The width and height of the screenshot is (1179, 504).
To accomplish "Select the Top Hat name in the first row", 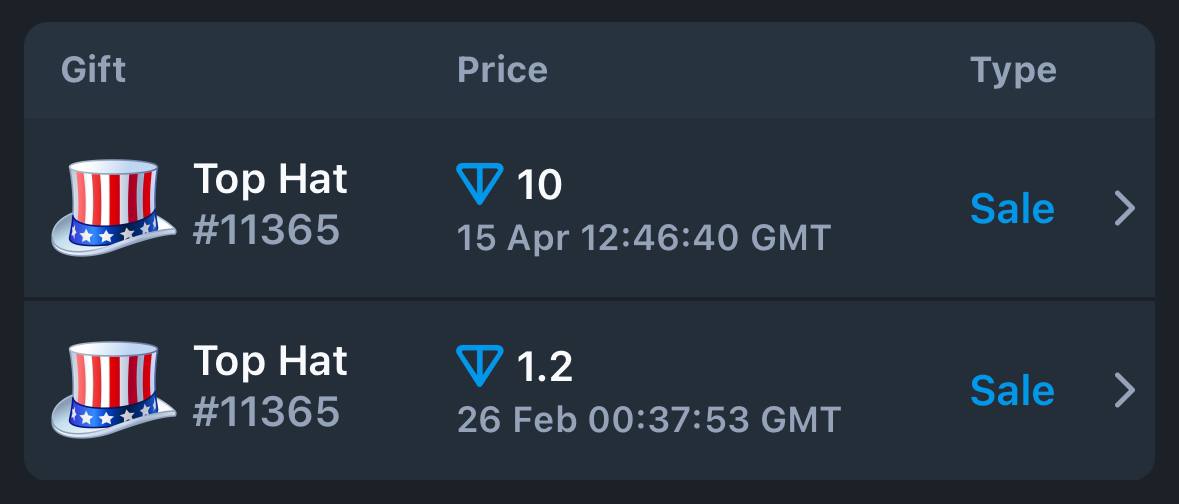I will pyautogui.click(x=271, y=179).
